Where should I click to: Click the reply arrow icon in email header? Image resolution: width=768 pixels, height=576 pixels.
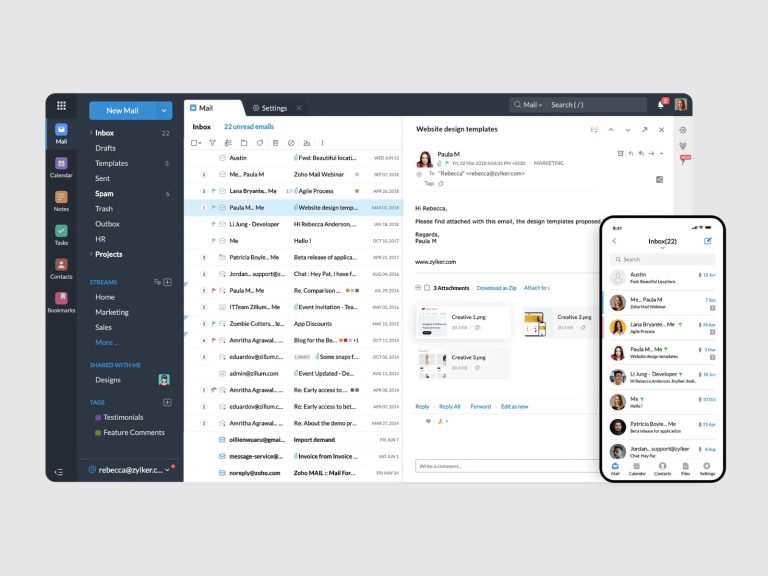pyautogui.click(x=631, y=153)
